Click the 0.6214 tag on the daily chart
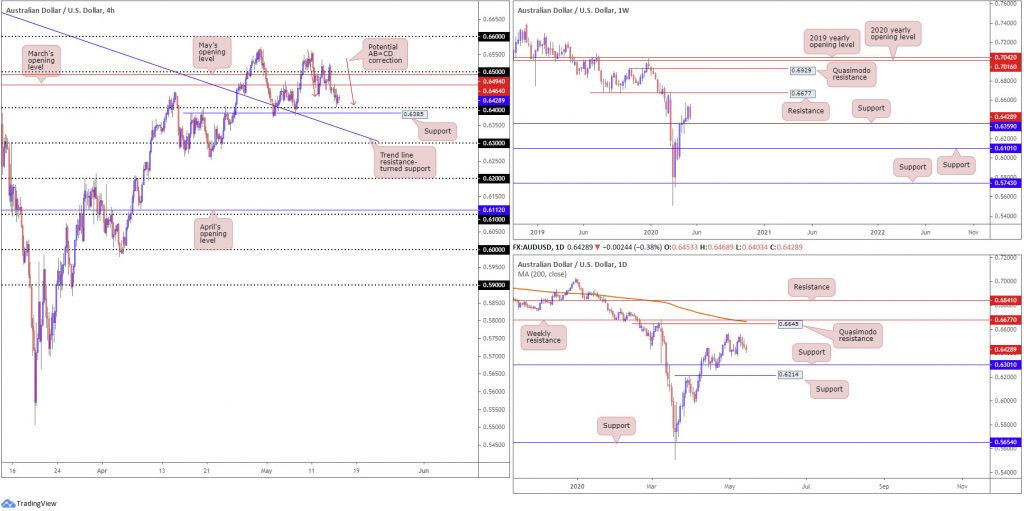The width and height of the screenshot is (1024, 511). click(x=790, y=375)
